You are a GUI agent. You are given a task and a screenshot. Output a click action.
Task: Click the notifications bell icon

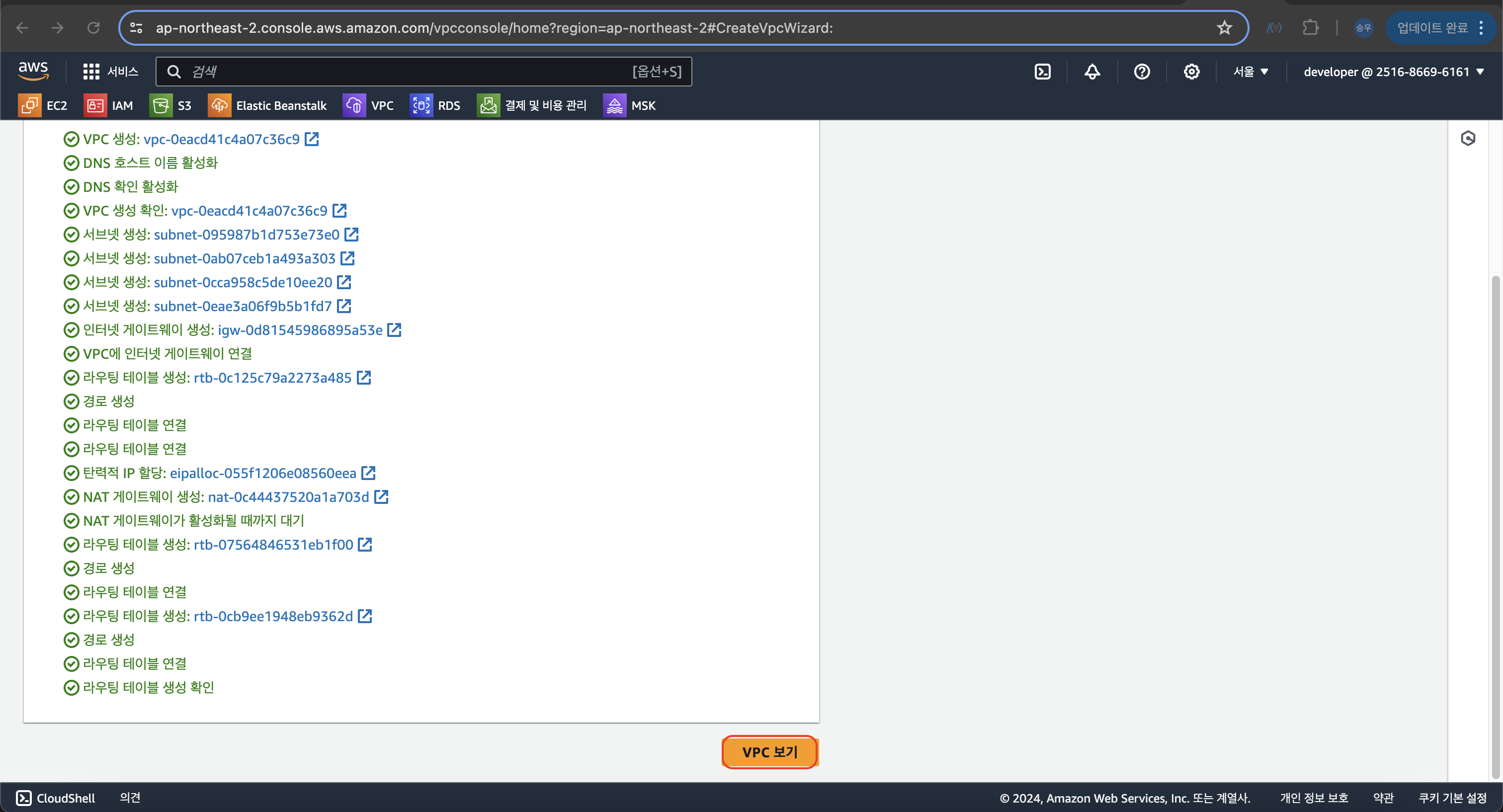click(1091, 72)
